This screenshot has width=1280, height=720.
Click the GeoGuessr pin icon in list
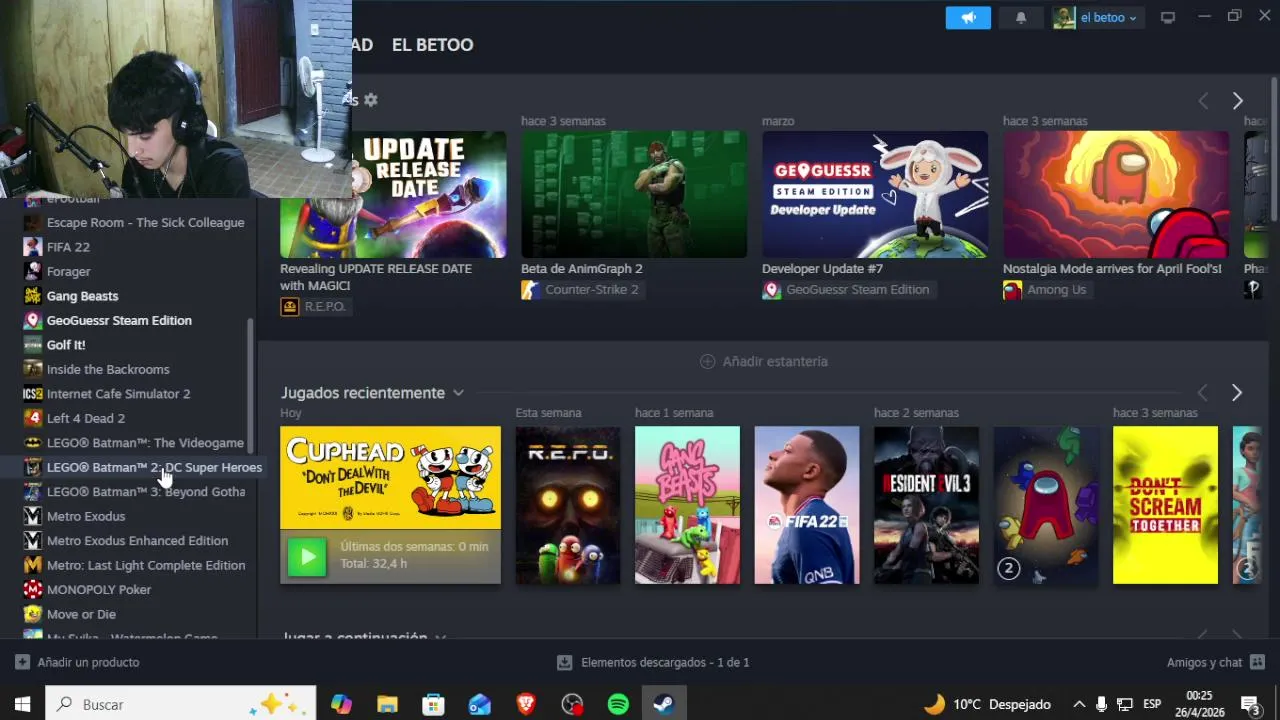(32, 321)
